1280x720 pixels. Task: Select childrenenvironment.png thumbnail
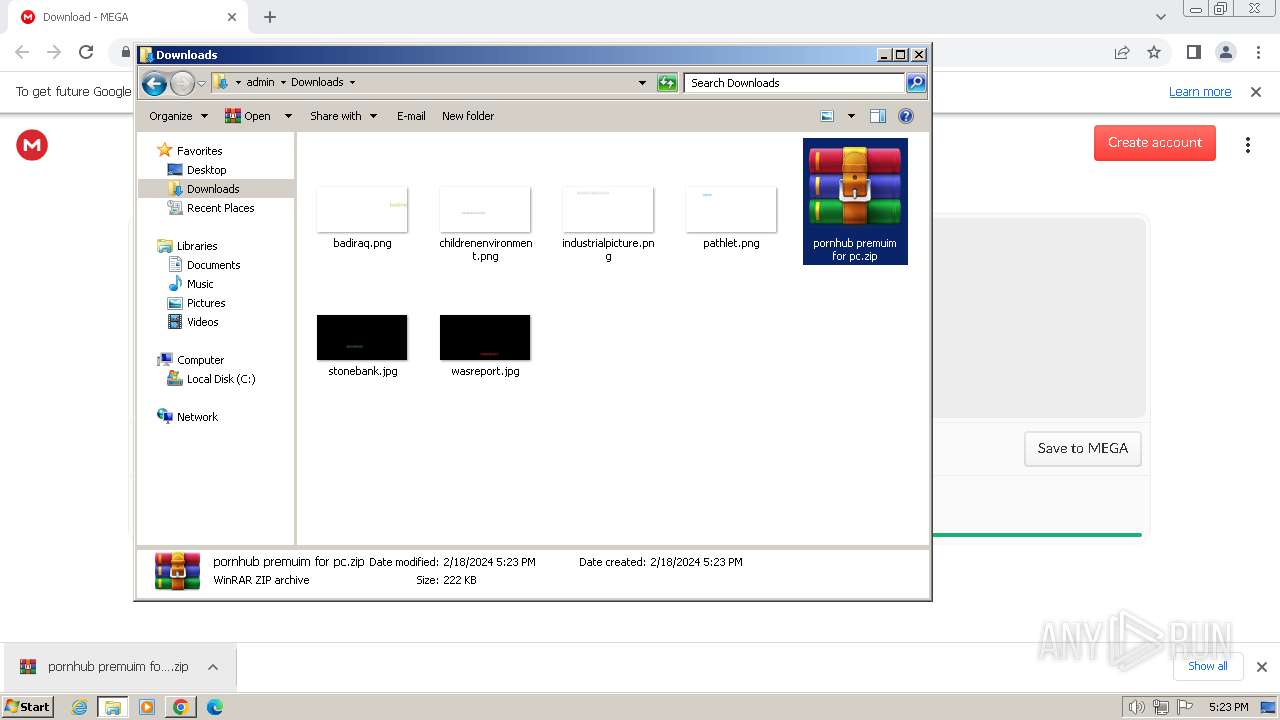(485, 208)
